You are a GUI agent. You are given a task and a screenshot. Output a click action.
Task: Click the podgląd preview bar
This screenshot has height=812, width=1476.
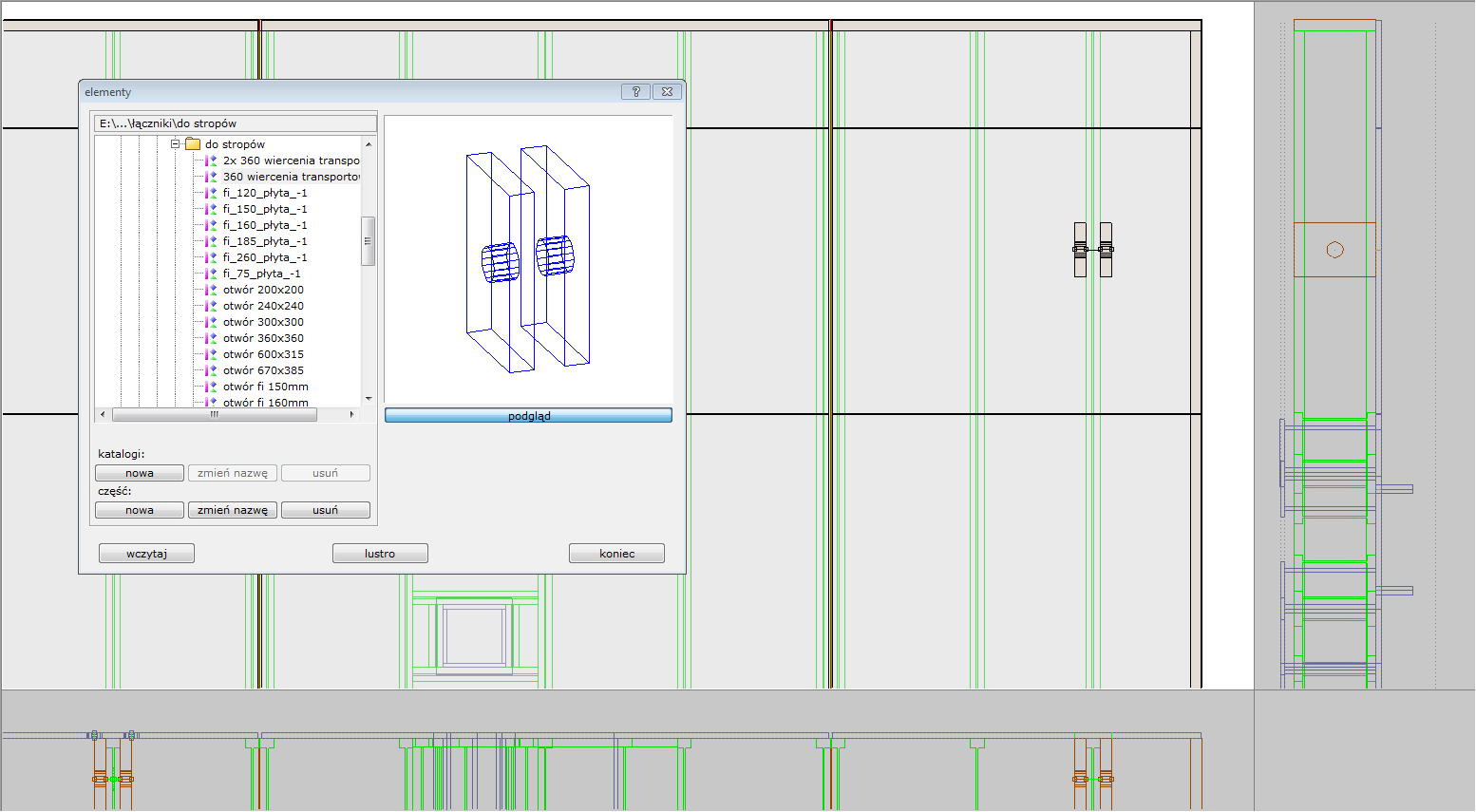pos(528,416)
